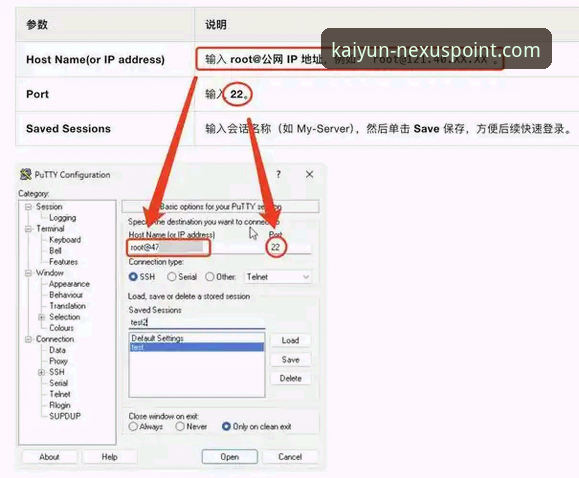This screenshot has height=478, width=579.
Task: Close the PuTTY Configuration window
Action: tap(309, 174)
